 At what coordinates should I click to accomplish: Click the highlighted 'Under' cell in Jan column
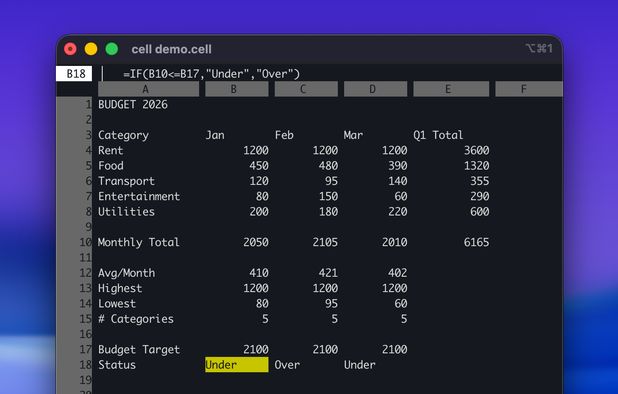tap(237, 365)
